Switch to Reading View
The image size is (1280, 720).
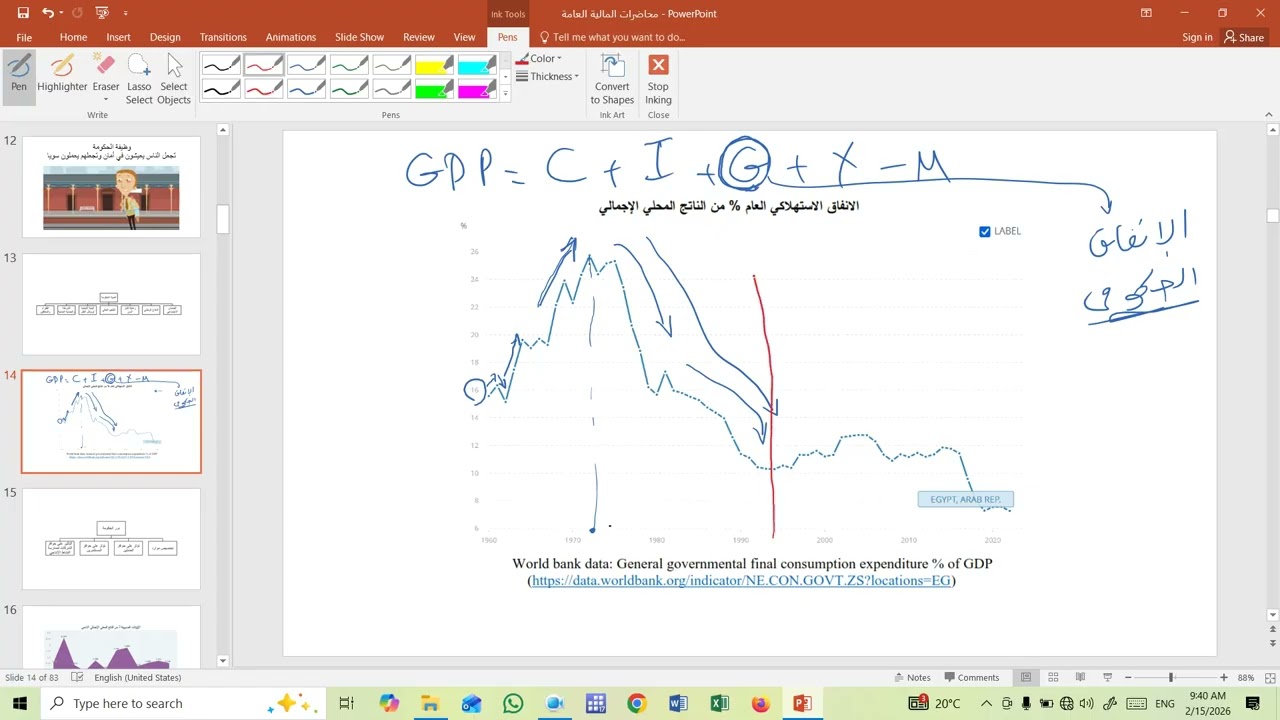(x=1079, y=677)
